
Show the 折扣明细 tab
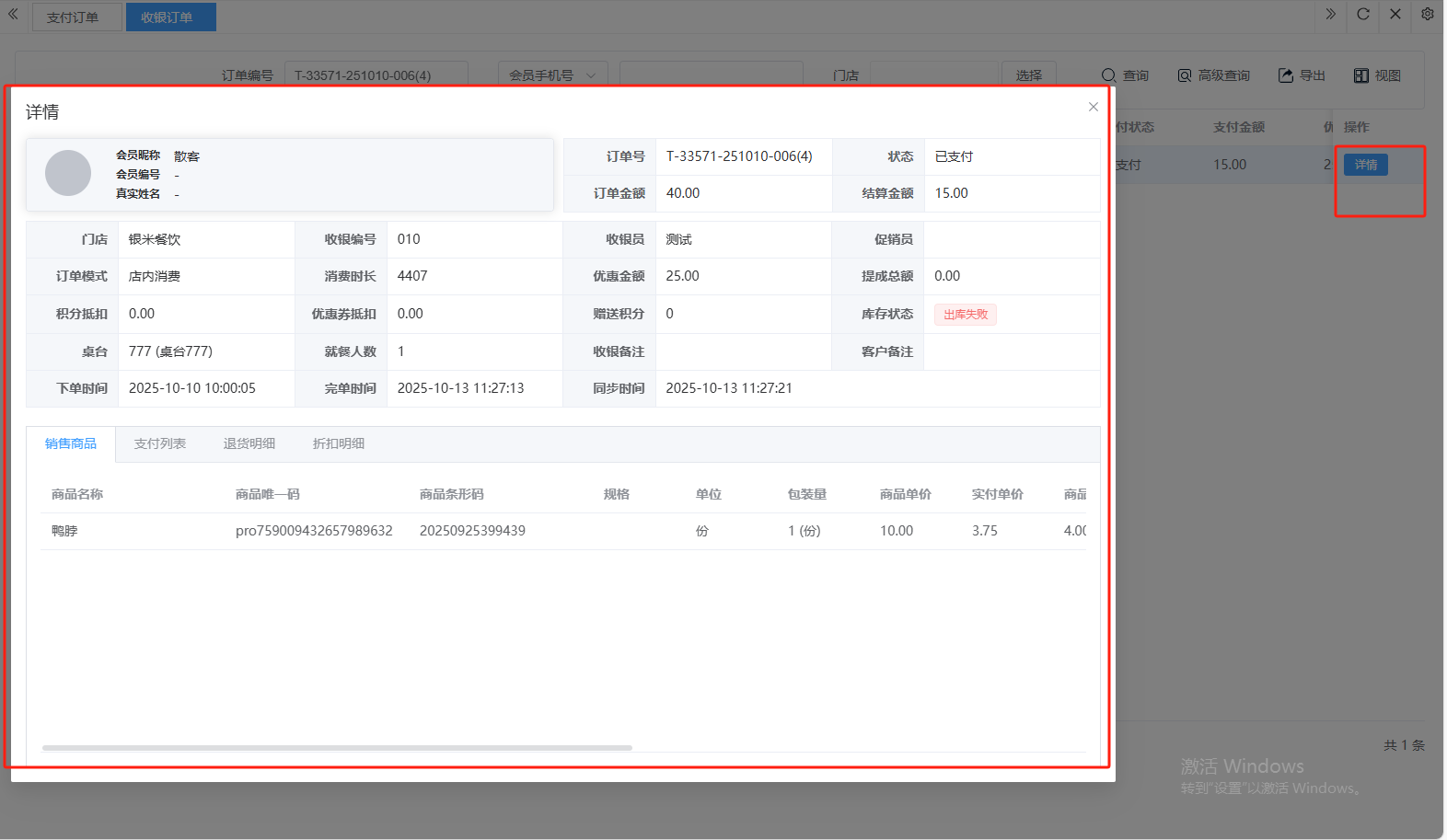[x=338, y=443]
